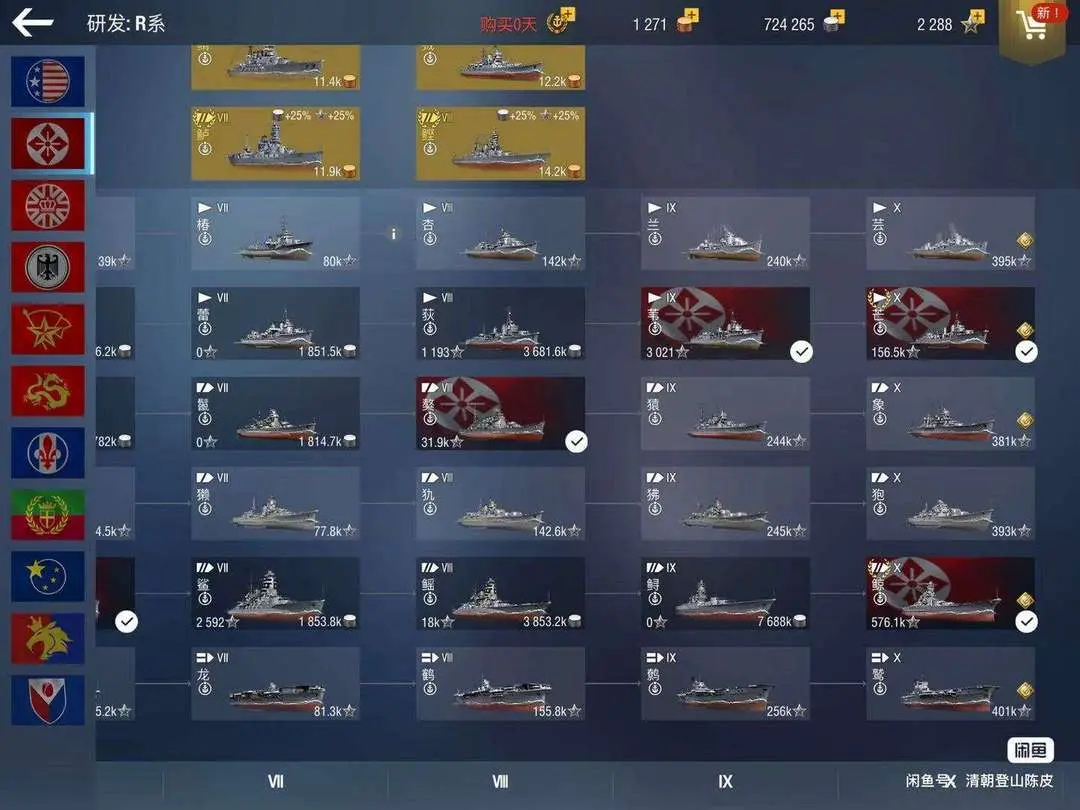Toggle checkmark on red tier X 576.1k battleship

(x=1026, y=622)
